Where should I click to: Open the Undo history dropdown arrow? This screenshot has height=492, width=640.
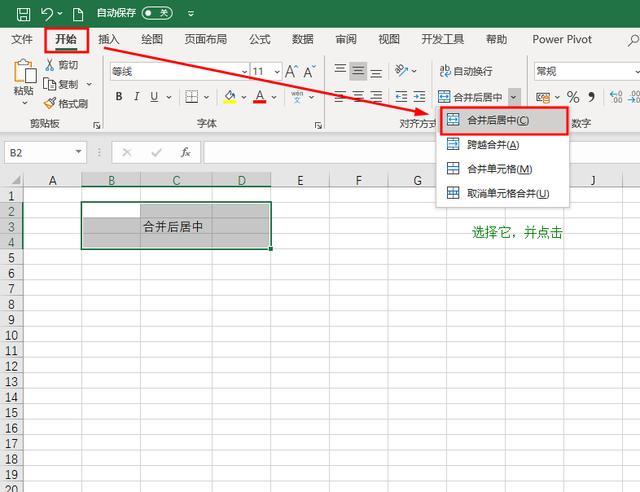tap(60, 13)
